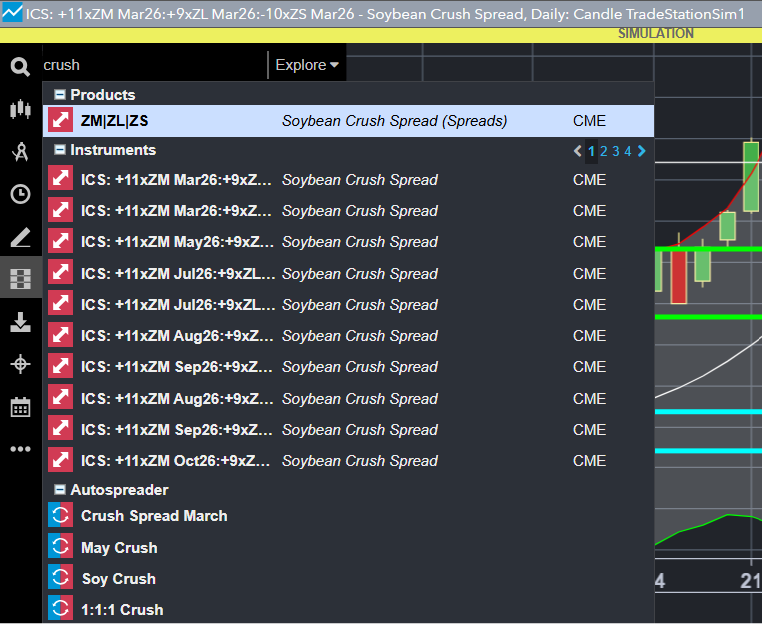Jump to page 4 of instrument results
The height and width of the screenshot is (625, 765).
(628, 151)
